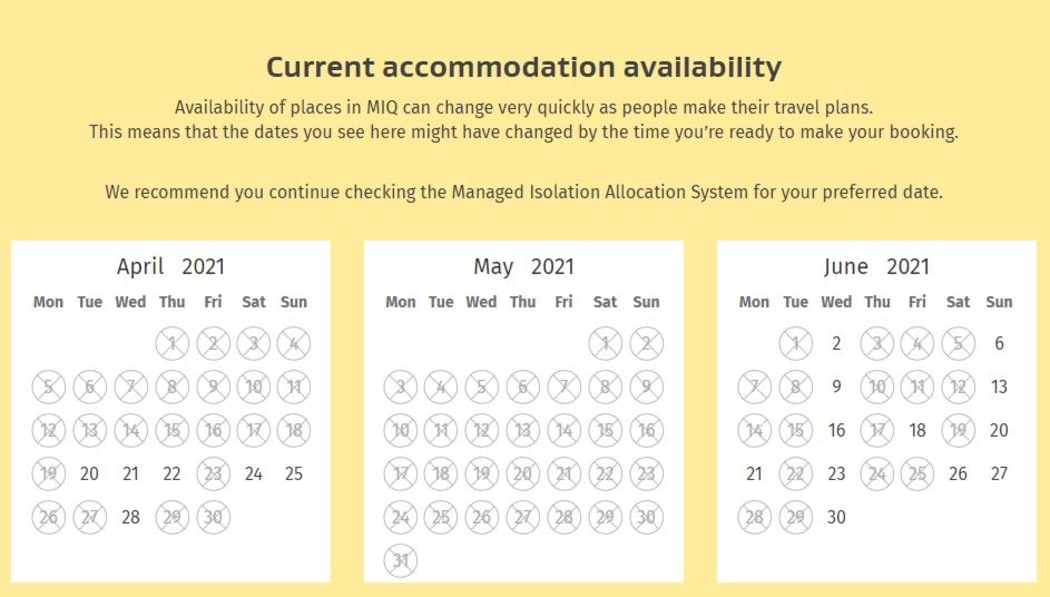Select June 13 availability
The height and width of the screenshot is (597, 1050).
[999, 387]
